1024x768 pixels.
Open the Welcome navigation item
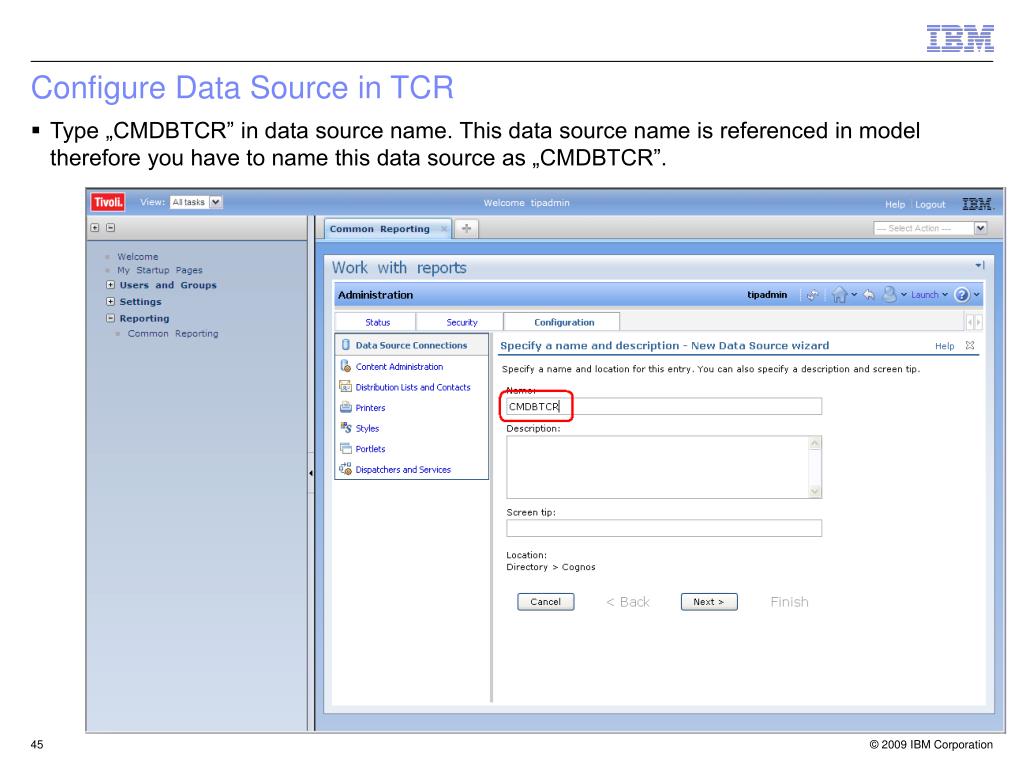pyautogui.click(x=137, y=257)
